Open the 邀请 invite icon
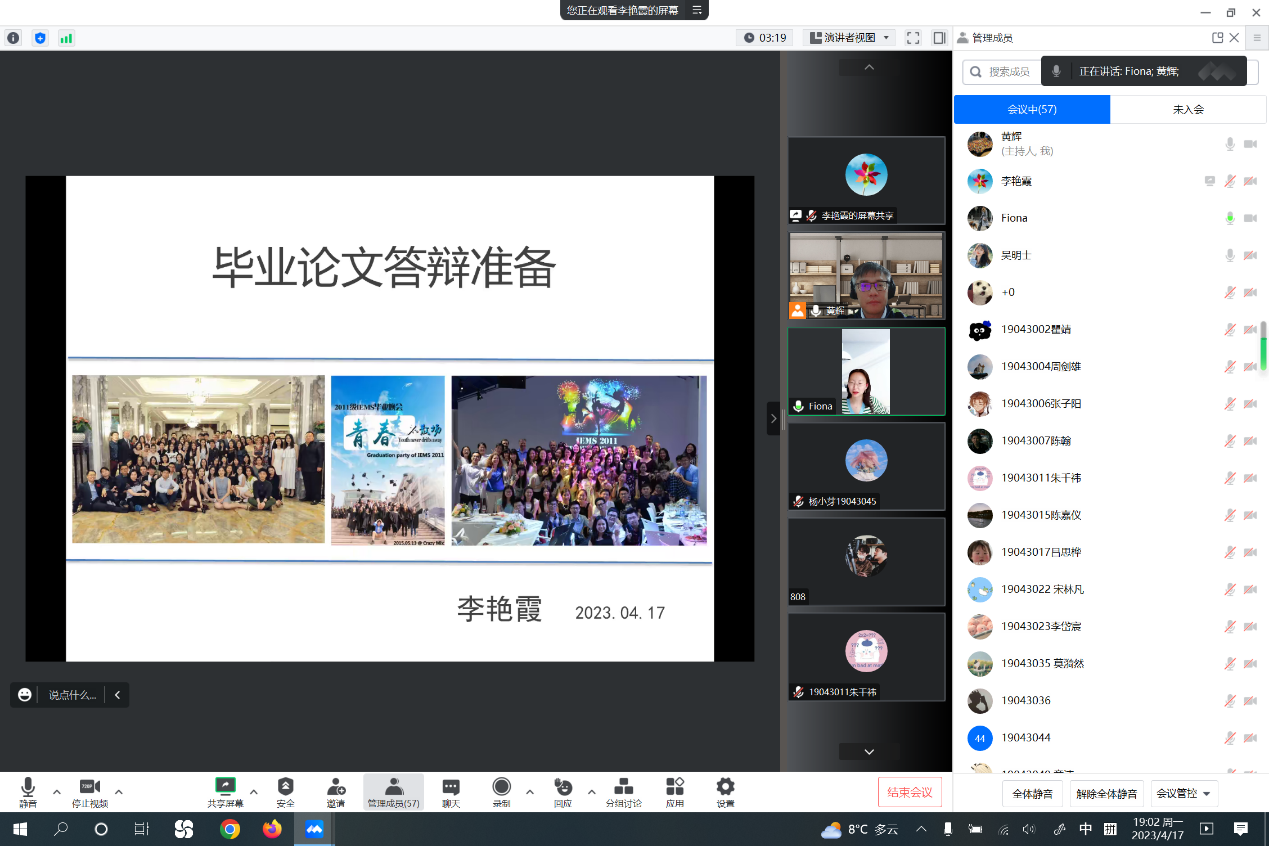Image resolution: width=1269 pixels, height=846 pixels. pyautogui.click(x=336, y=788)
